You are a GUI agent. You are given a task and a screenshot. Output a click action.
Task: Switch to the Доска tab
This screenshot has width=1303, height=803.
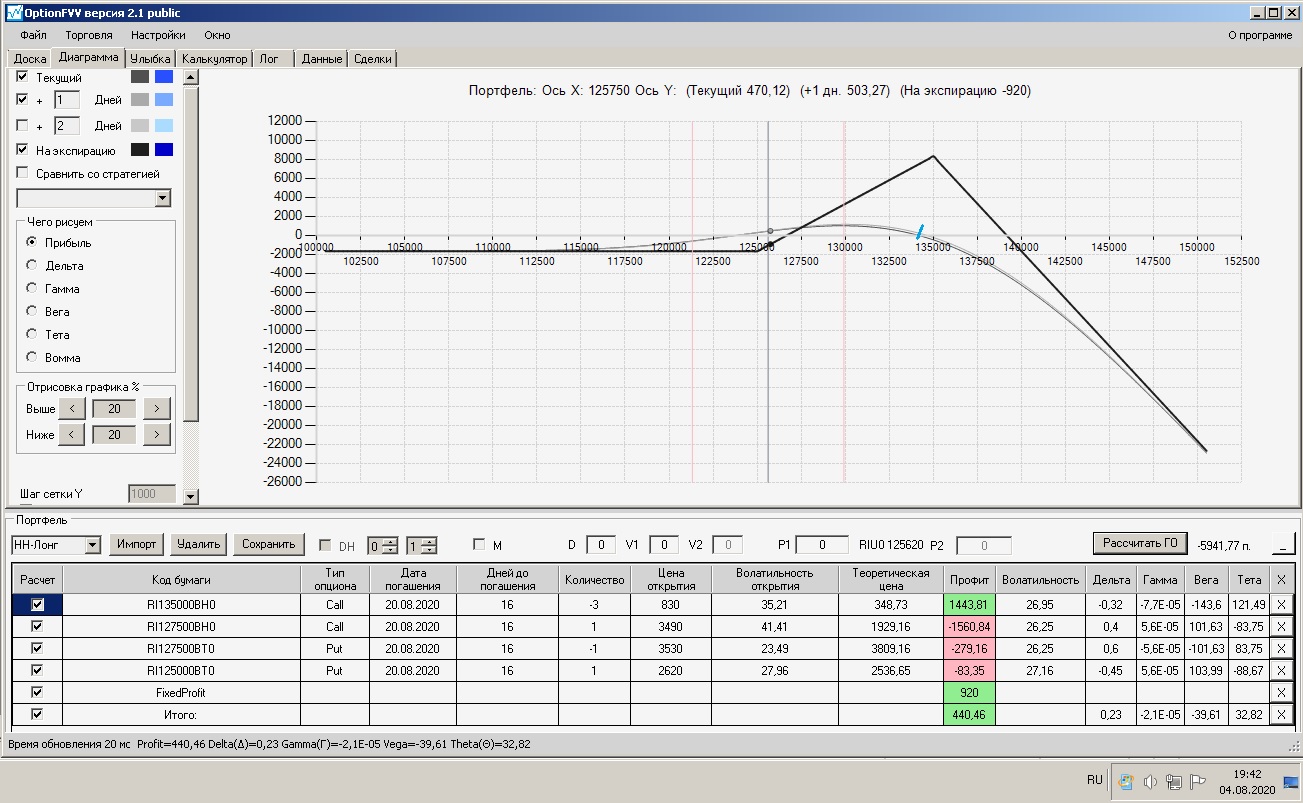pyautogui.click(x=30, y=59)
